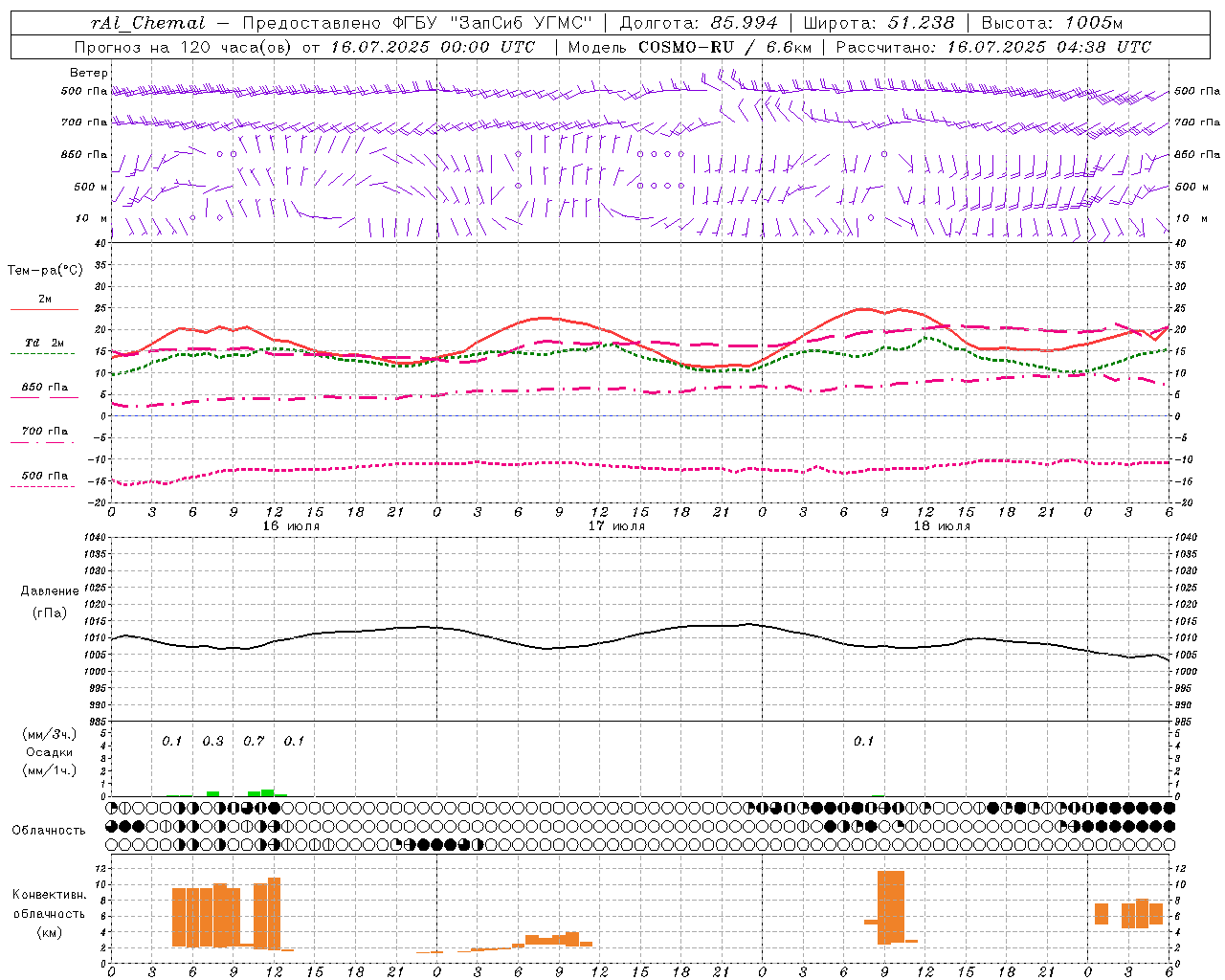Click the station name rAl_Chemal in header
Screen dimensions: 1225x980
[147, 23]
